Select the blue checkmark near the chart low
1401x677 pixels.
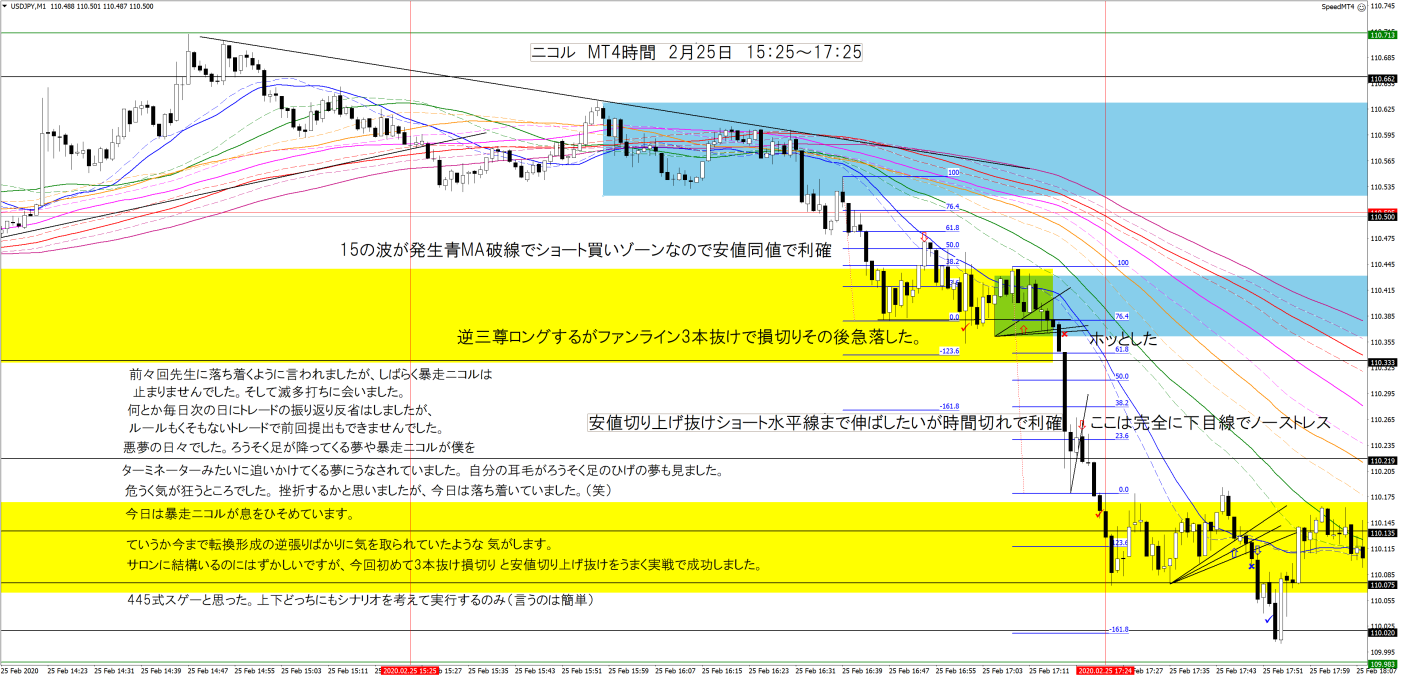pos(1268,619)
